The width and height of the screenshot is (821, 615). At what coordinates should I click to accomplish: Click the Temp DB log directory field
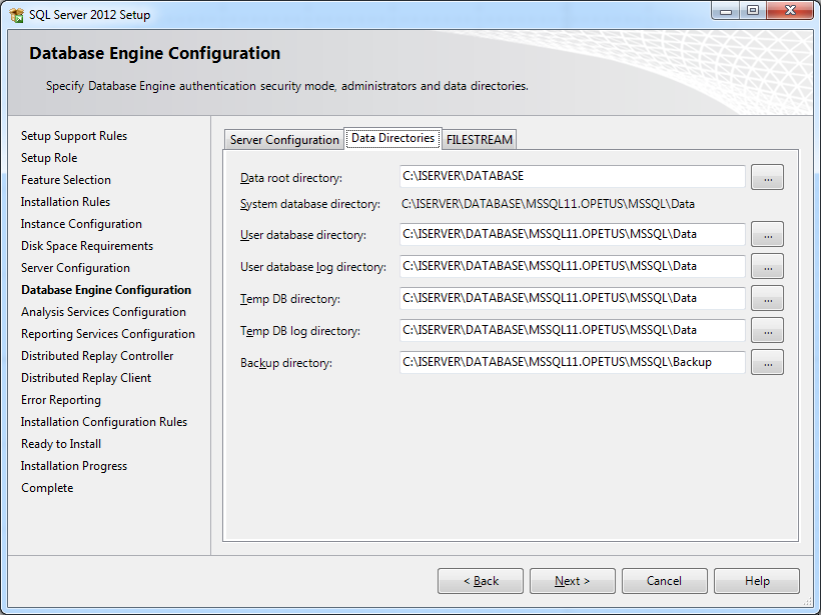572,330
